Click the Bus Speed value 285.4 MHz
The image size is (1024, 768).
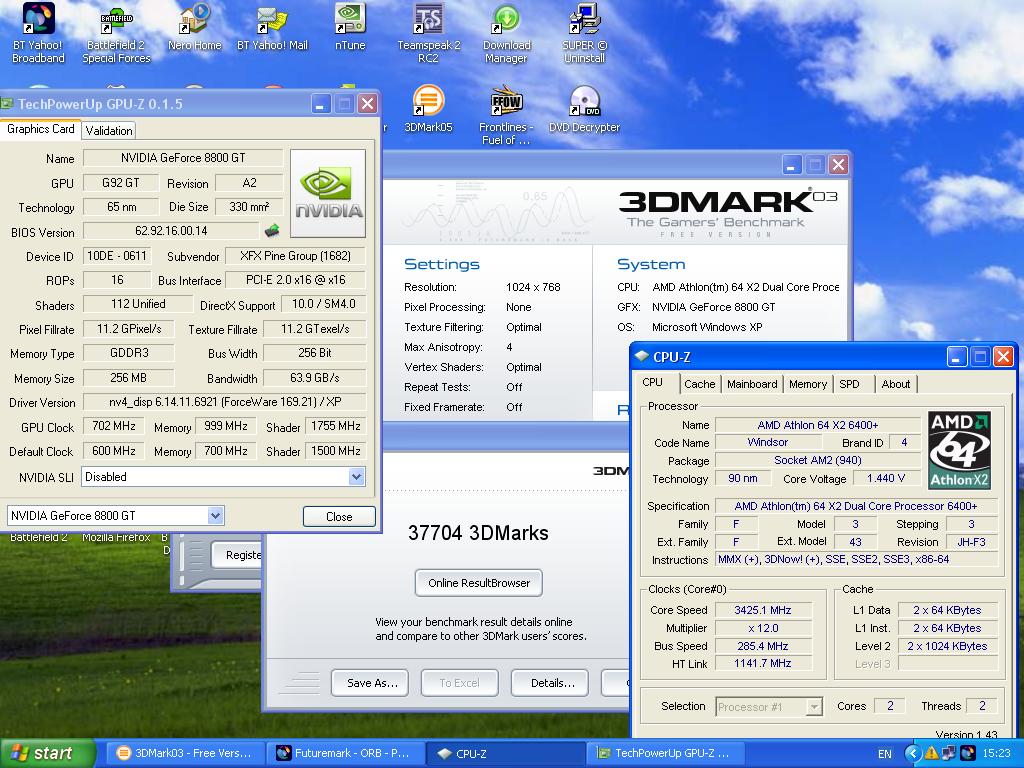(763, 646)
